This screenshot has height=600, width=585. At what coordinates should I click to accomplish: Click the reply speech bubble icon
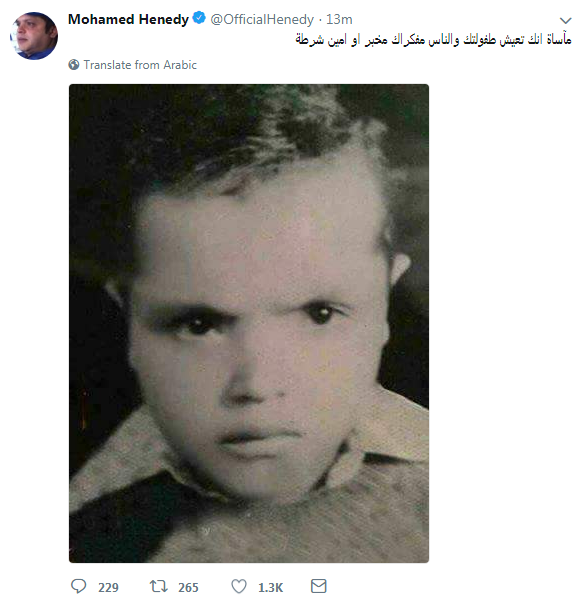(x=78, y=586)
